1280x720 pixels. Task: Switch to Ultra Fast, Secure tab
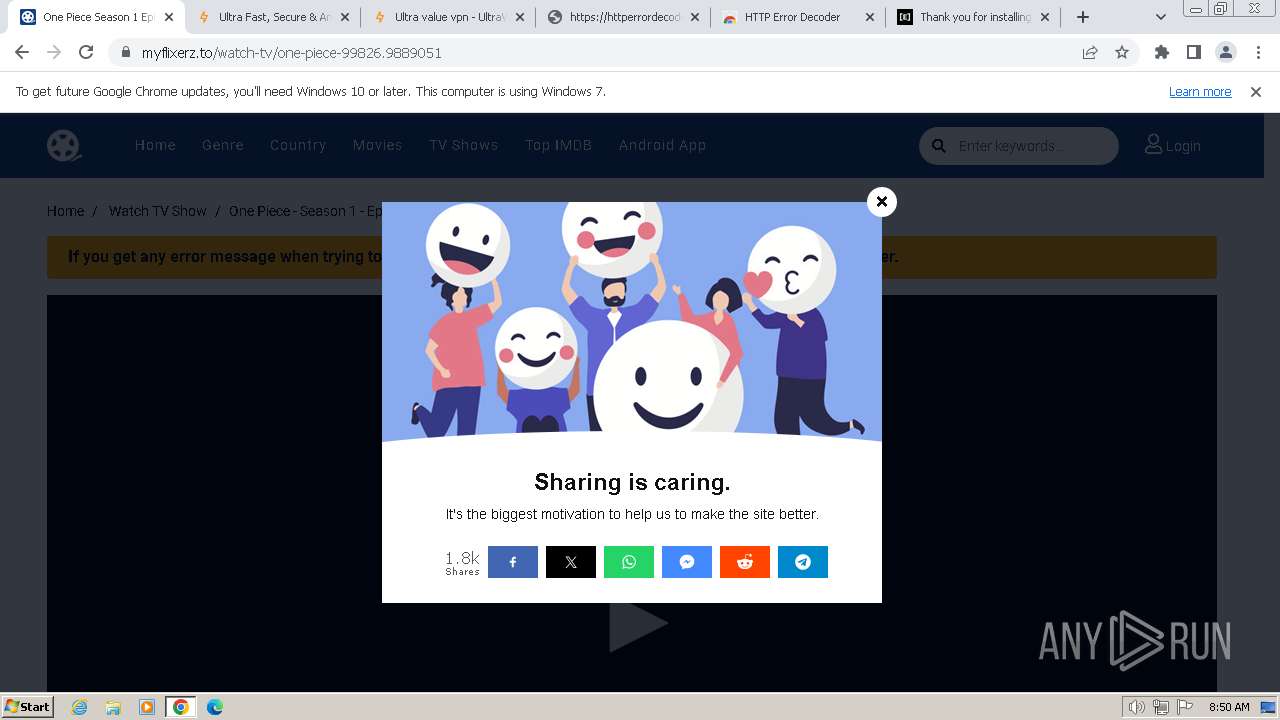[264, 17]
